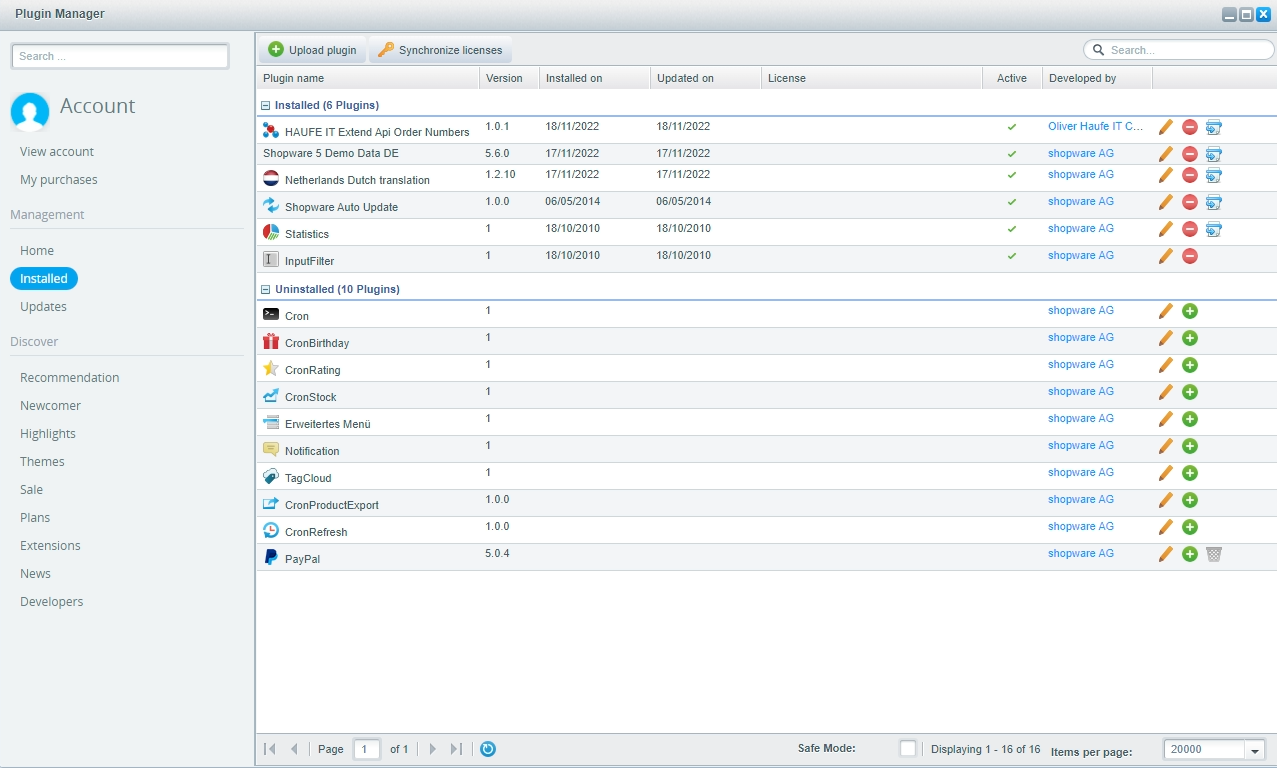This screenshot has width=1277, height=768.
Task: Sort by Installed on column header
Action: click(595, 78)
